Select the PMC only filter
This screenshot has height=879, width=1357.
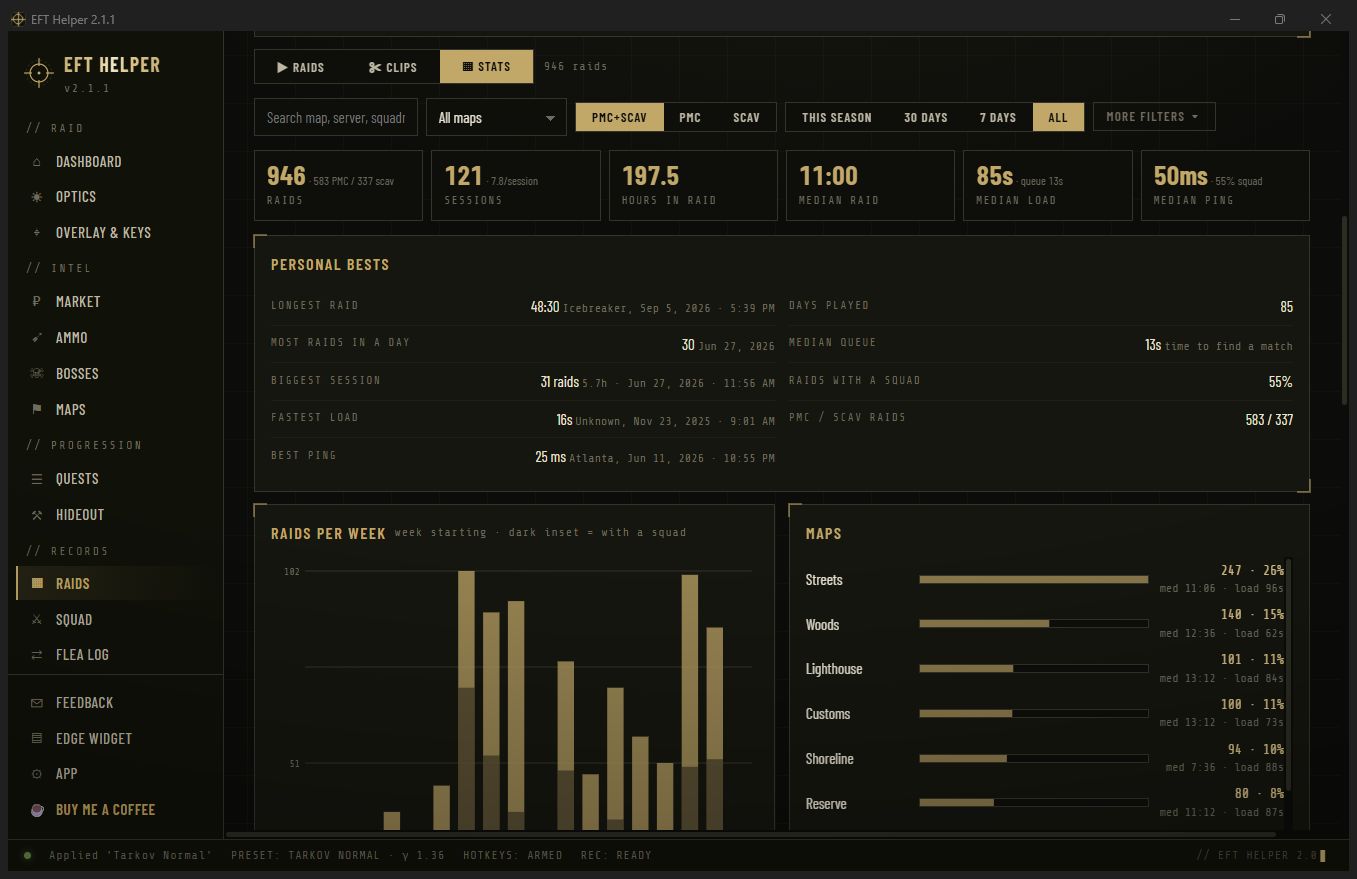[690, 117]
